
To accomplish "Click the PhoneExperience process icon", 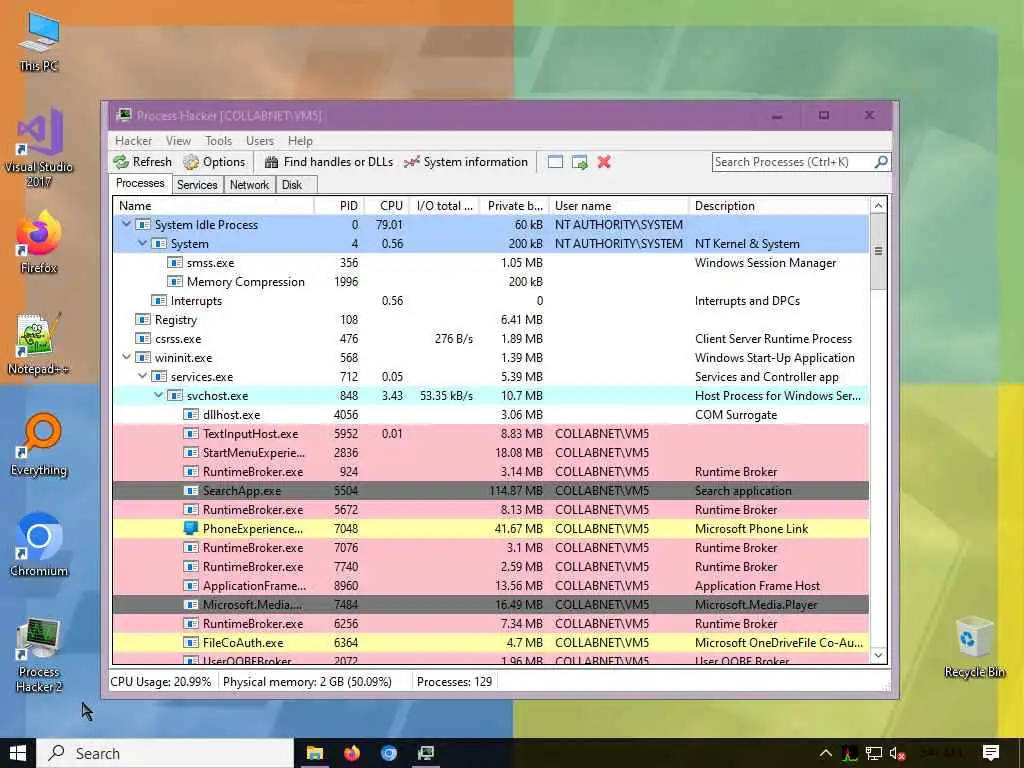I will tap(191, 528).
